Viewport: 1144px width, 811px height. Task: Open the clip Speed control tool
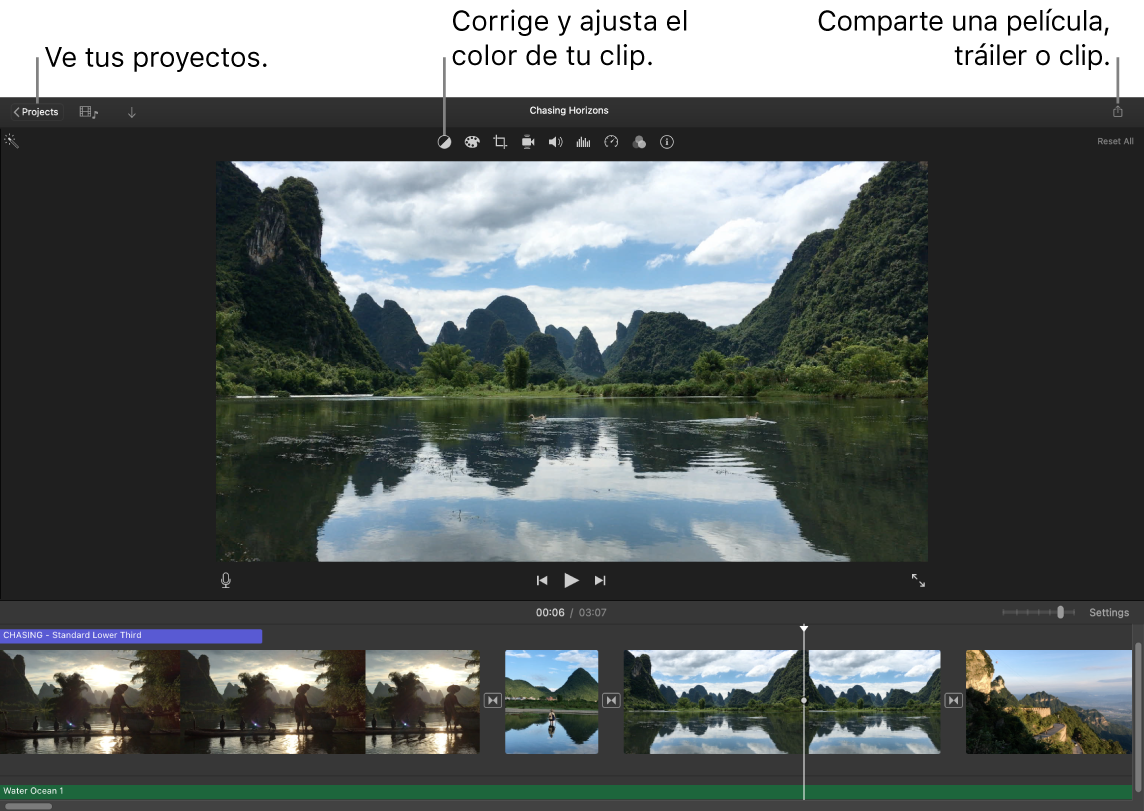pyautogui.click(x=612, y=141)
